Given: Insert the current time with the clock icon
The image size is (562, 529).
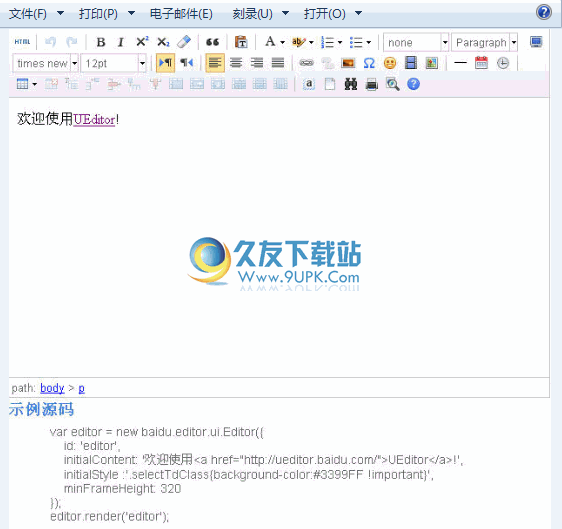Looking at the screenshot, I should tap(503, 63).
